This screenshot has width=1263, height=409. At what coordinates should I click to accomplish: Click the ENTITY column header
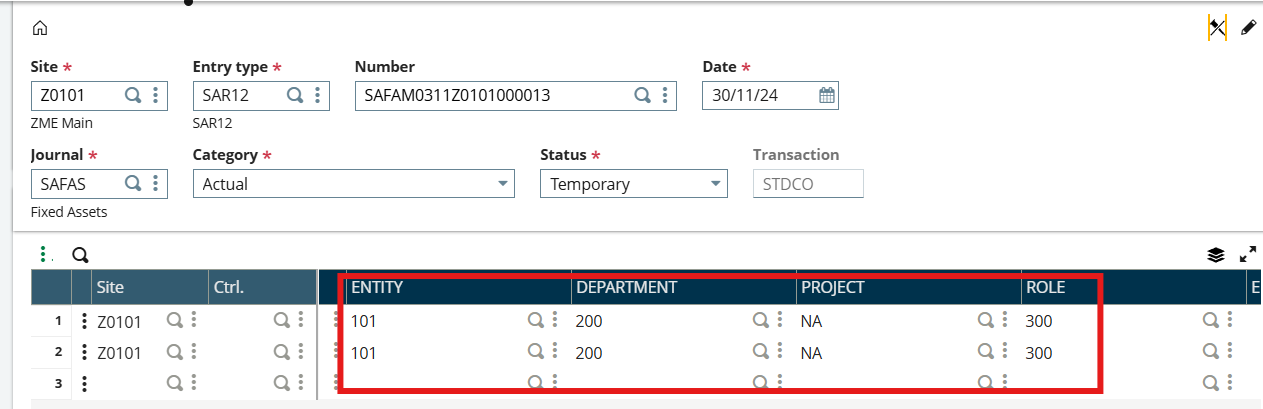tap(459, 287)
